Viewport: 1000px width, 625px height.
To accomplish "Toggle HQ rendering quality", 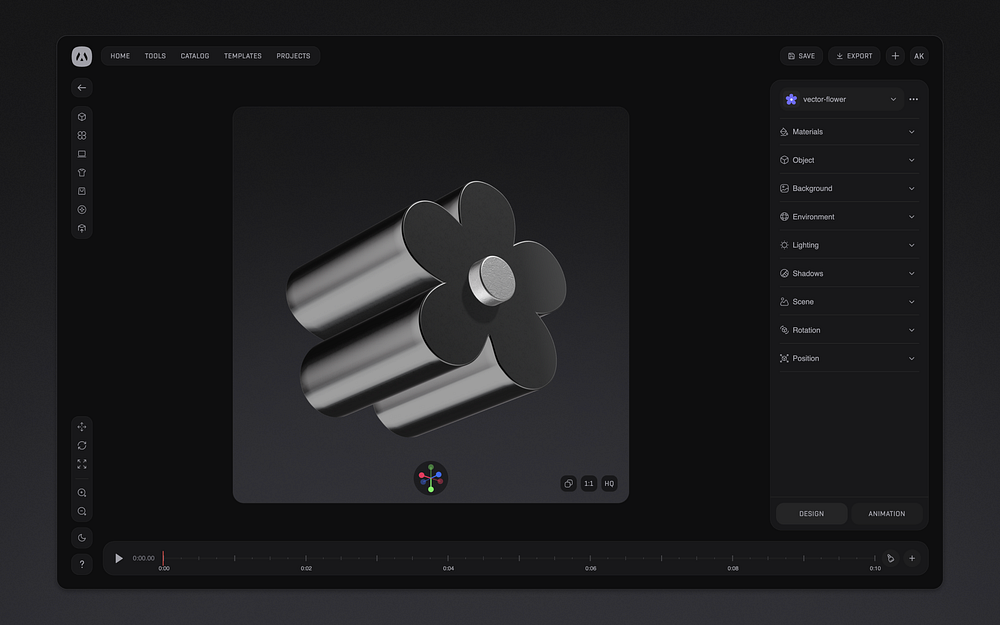I will (609, 483).
